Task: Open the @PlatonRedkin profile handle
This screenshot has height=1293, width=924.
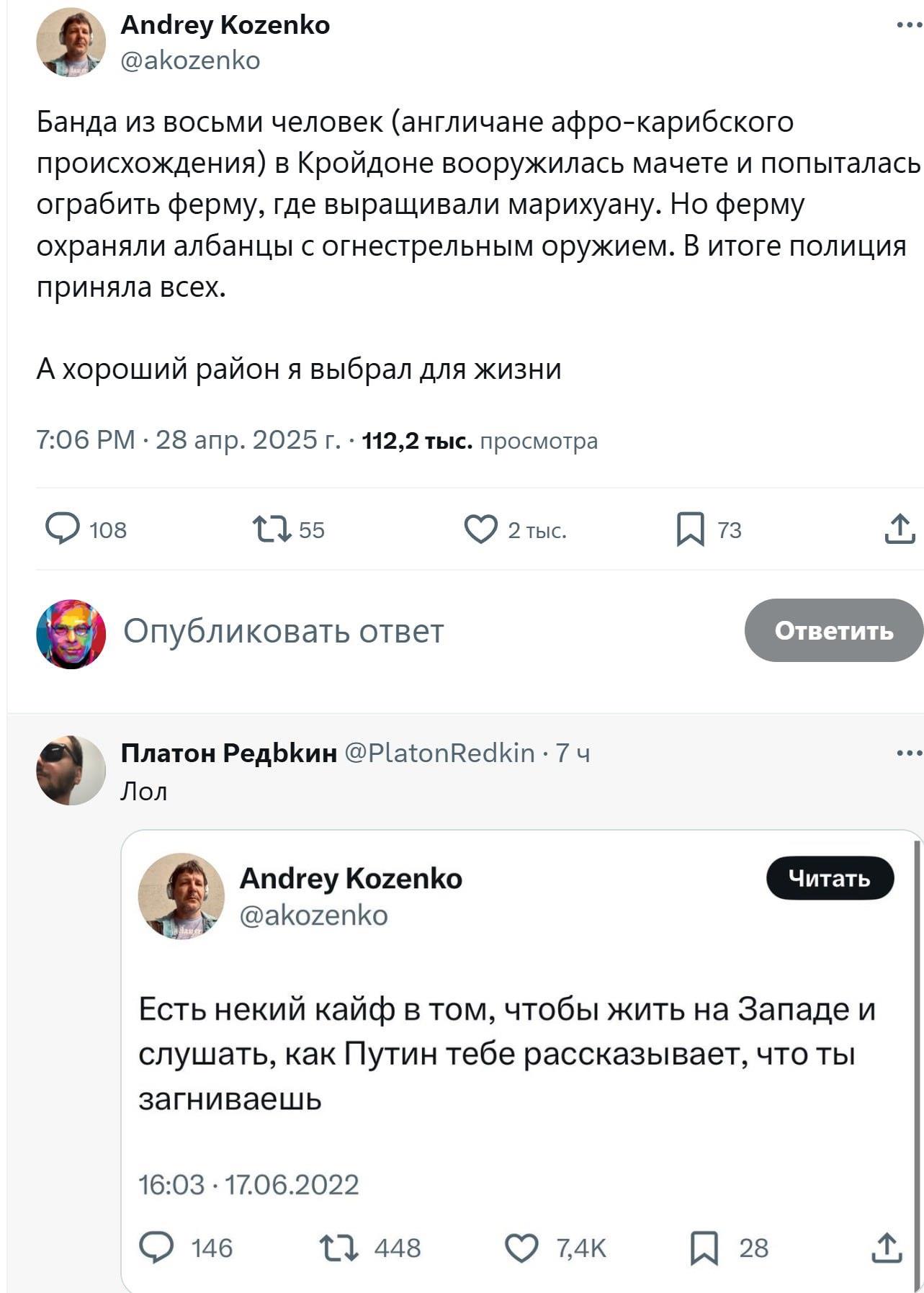Action: coord(440,753)
